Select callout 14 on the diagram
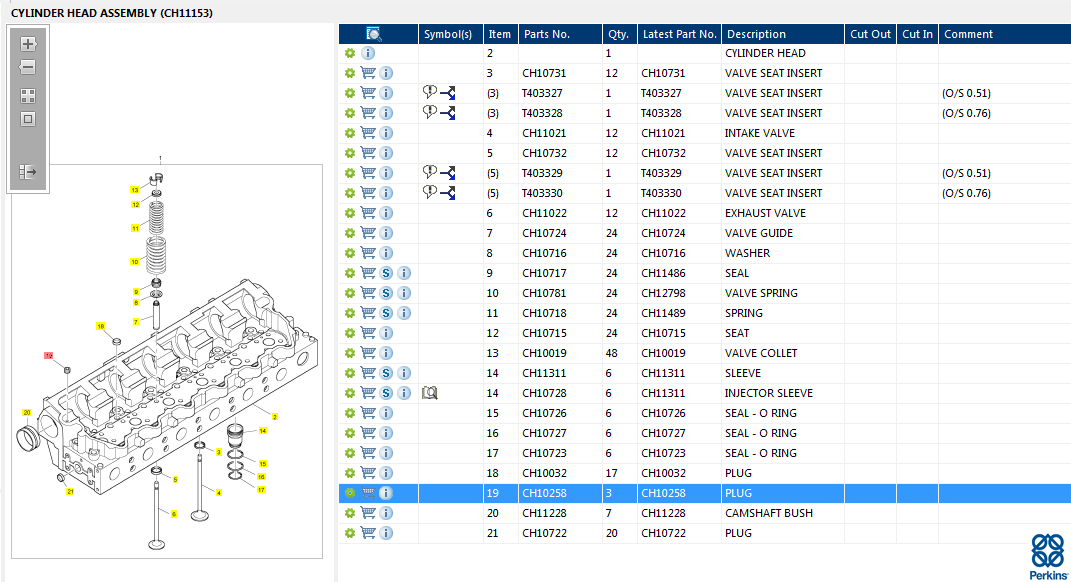 click(263, 431)
